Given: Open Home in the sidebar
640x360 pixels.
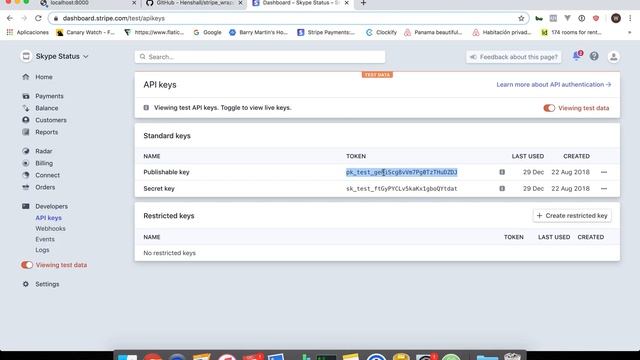Looking at the screenshot, I should point(44,77).
